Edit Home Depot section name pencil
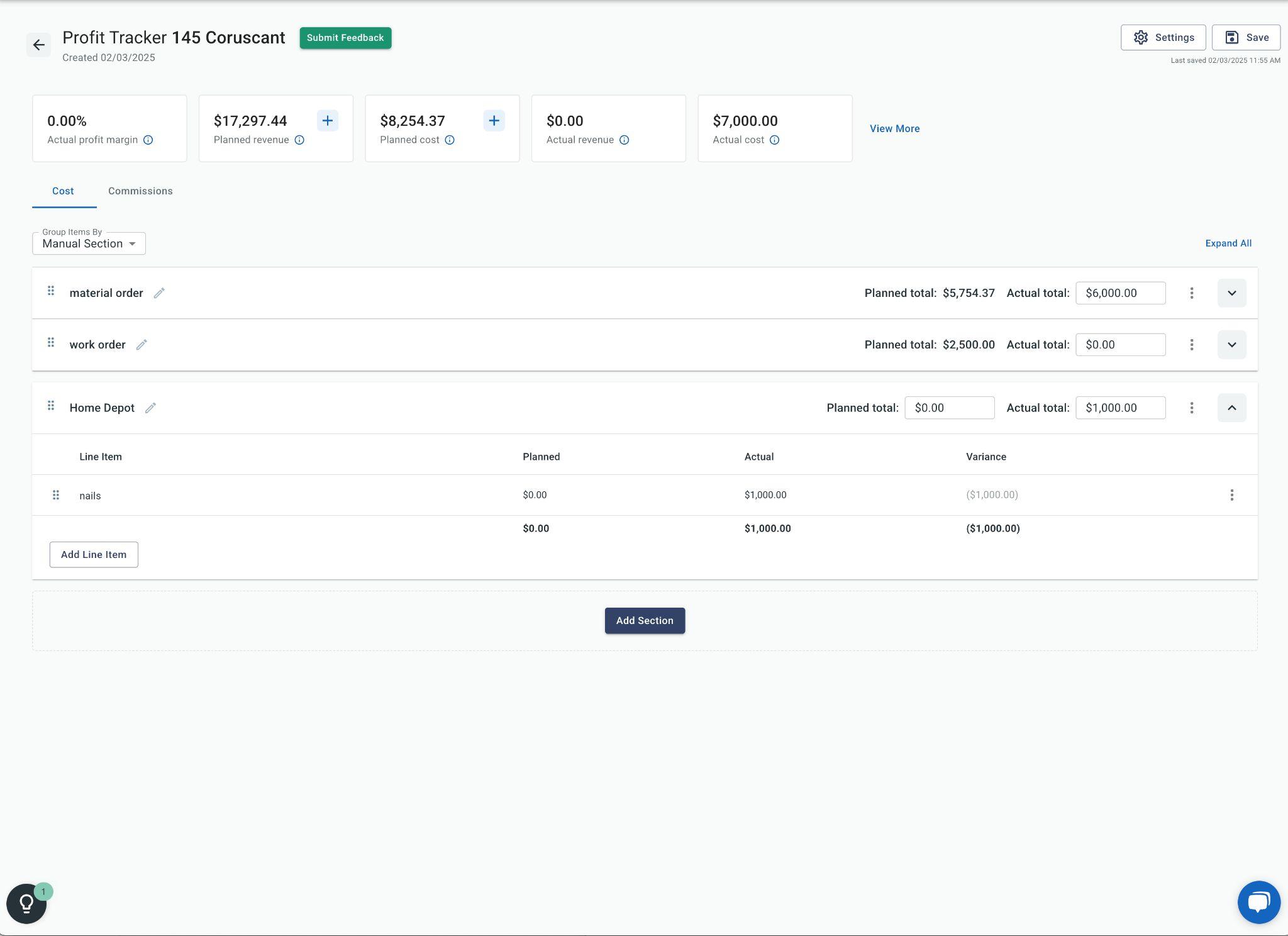Screen dimensions: 1288x936 150,408
